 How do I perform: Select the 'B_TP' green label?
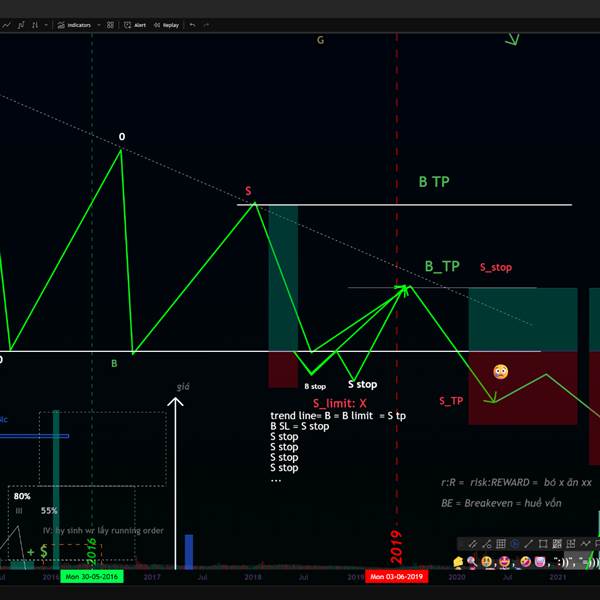pos(442,266)
